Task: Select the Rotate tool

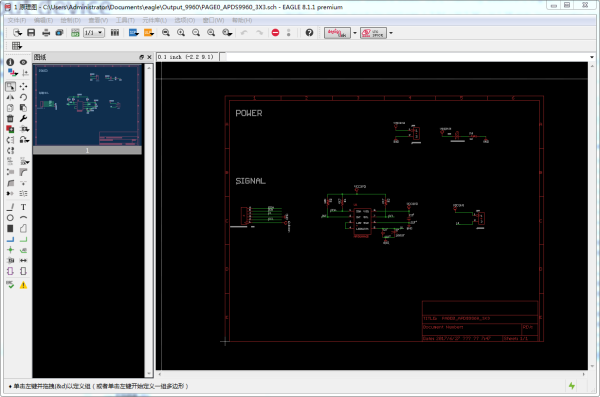Action: (x=23, y=97)
